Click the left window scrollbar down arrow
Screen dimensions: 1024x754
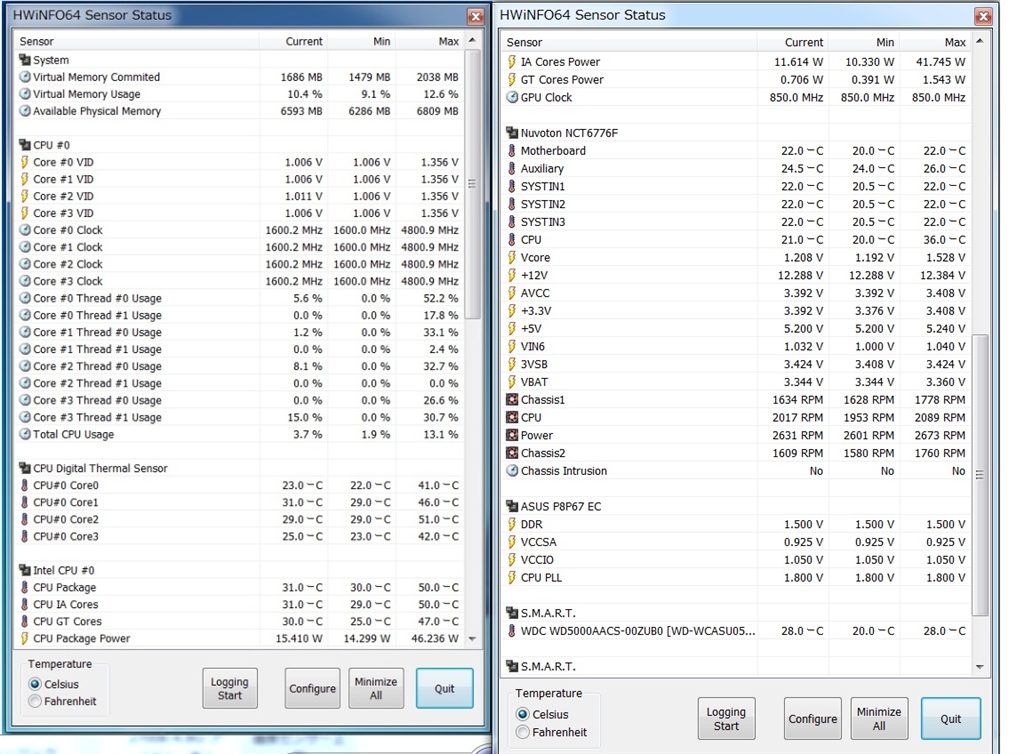[x=472, y=638]
